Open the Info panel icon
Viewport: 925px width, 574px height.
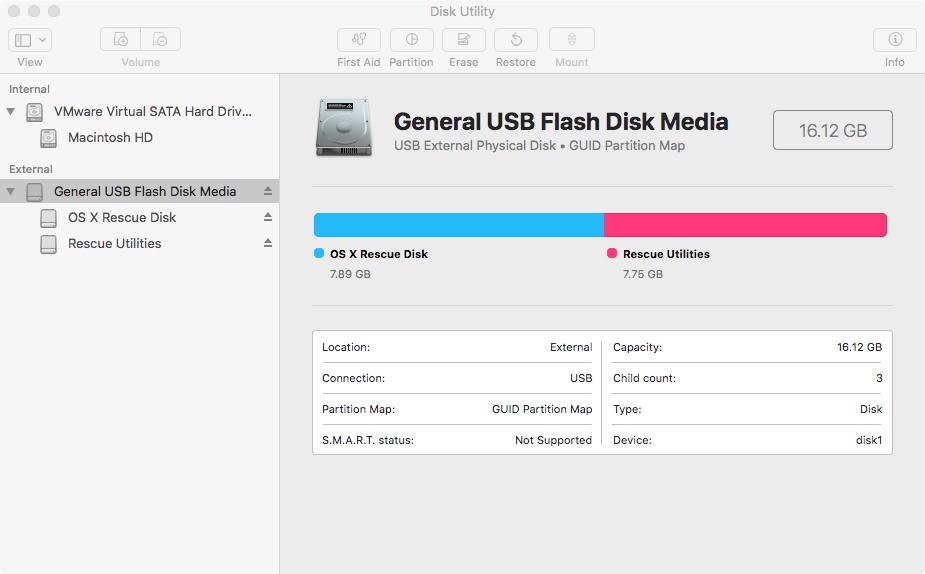click(x=895, y=40)
